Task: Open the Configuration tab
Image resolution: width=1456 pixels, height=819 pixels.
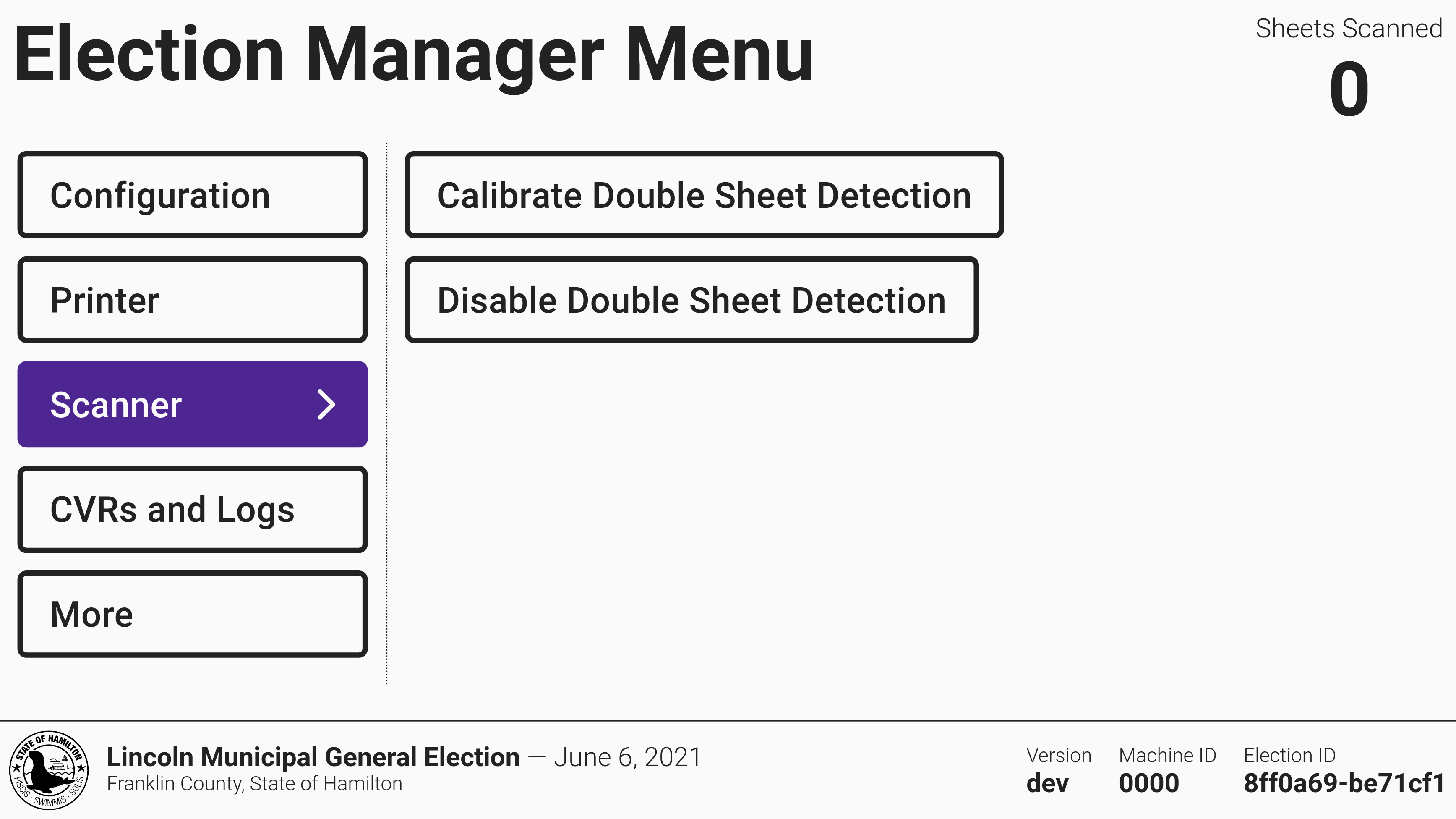Action: tap(192, 195)
